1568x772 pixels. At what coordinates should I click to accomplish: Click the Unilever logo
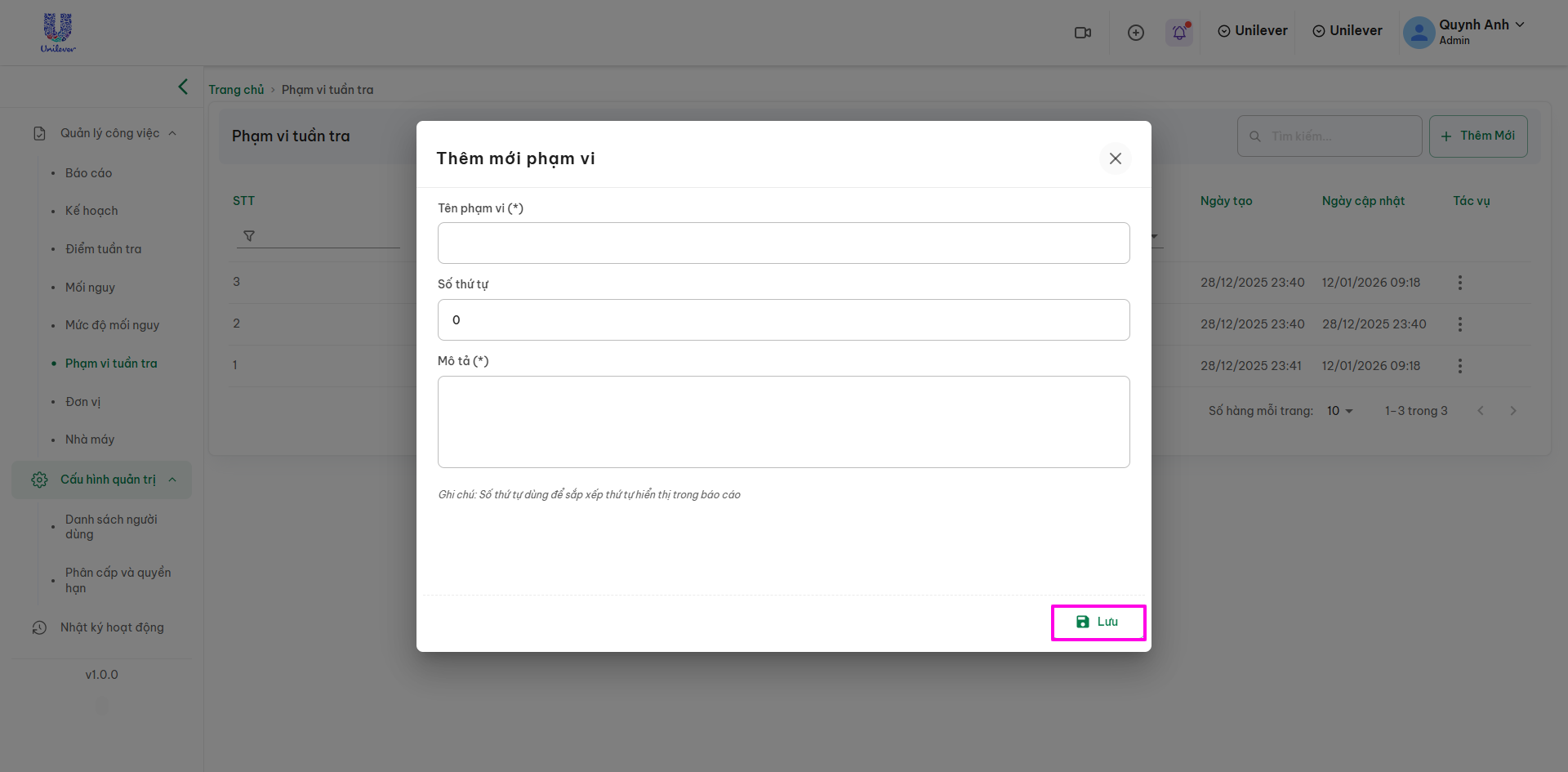pyautogui.click(x=58, y=33)
